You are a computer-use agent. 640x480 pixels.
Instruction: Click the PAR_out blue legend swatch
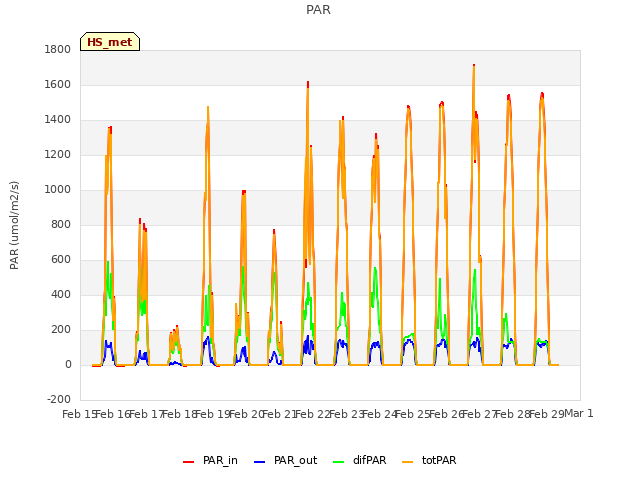[259, 462]
